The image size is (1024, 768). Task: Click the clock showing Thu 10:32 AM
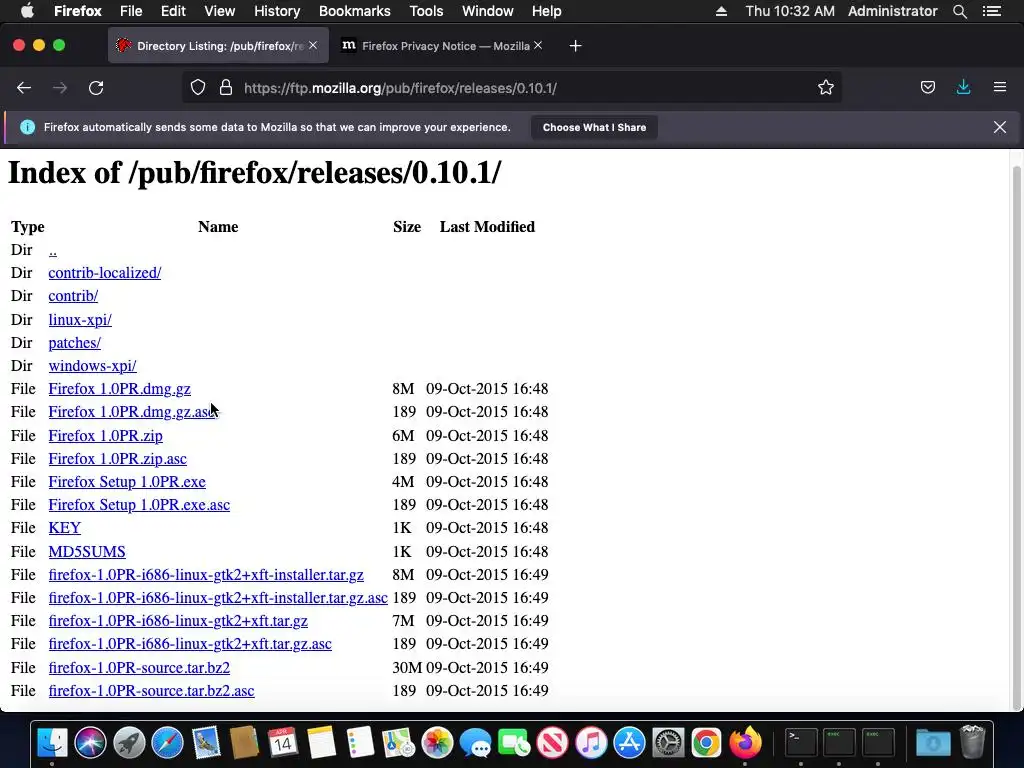pyautogui.click(x=790, y=11)
